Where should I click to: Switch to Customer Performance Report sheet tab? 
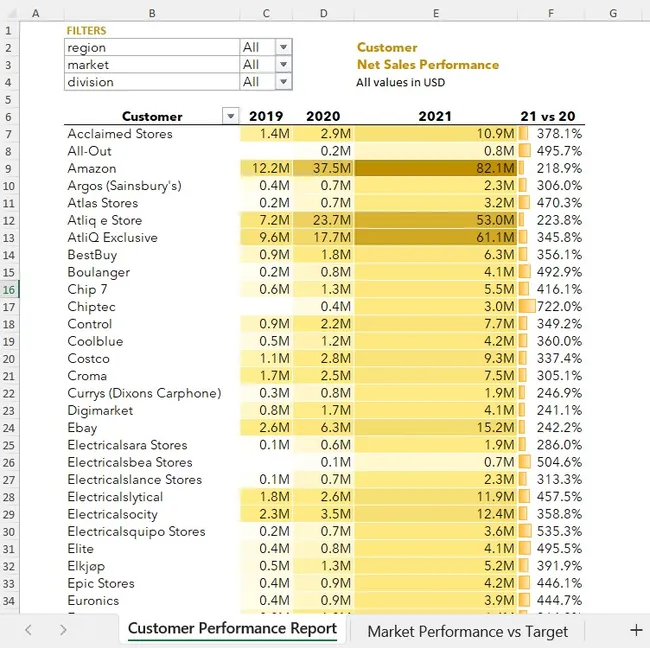[x=232, y=629]
